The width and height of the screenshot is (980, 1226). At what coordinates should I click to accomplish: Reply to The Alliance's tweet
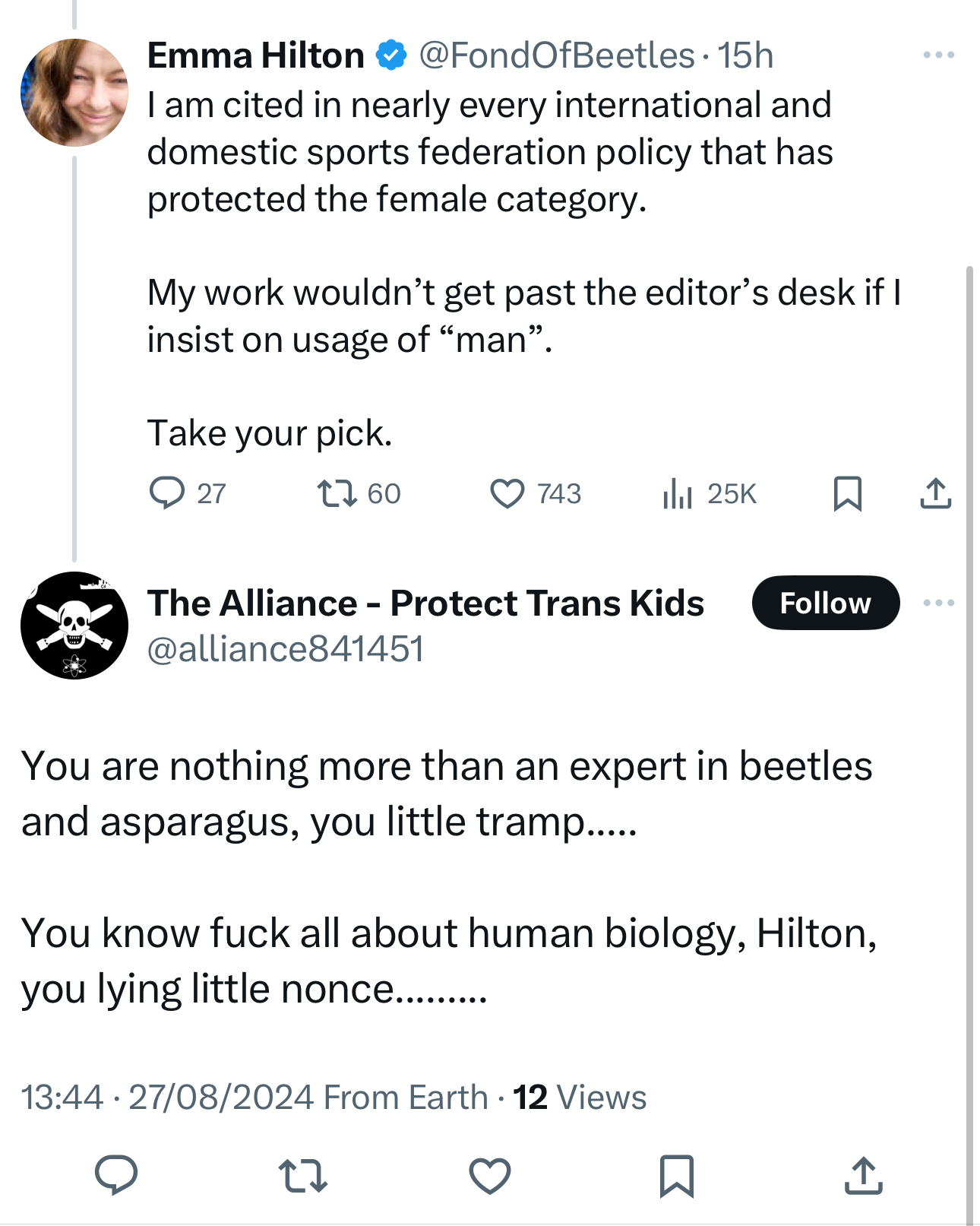coord(115,1175)
